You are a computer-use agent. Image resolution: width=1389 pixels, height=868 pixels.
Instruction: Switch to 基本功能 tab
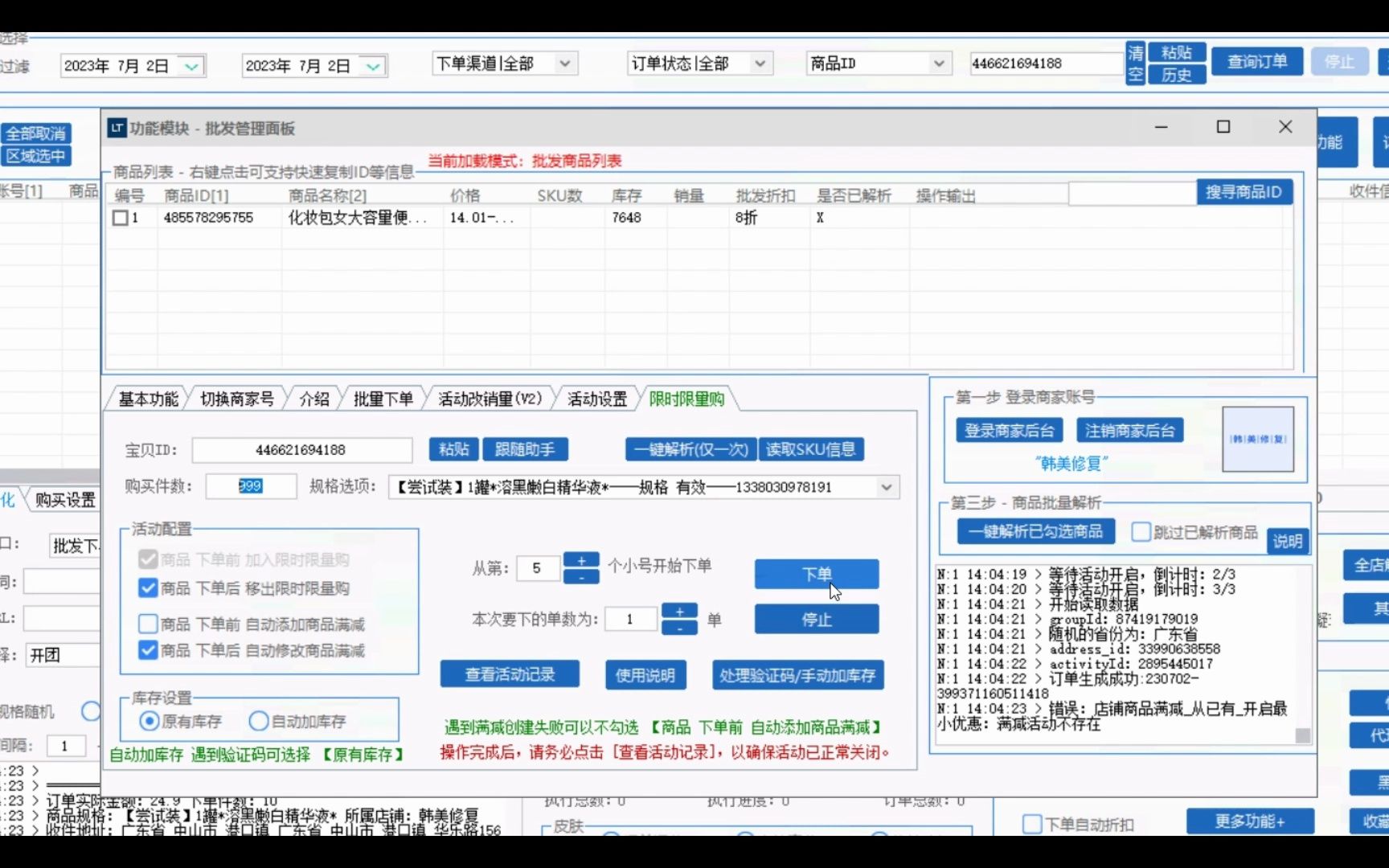click(149, 399)
